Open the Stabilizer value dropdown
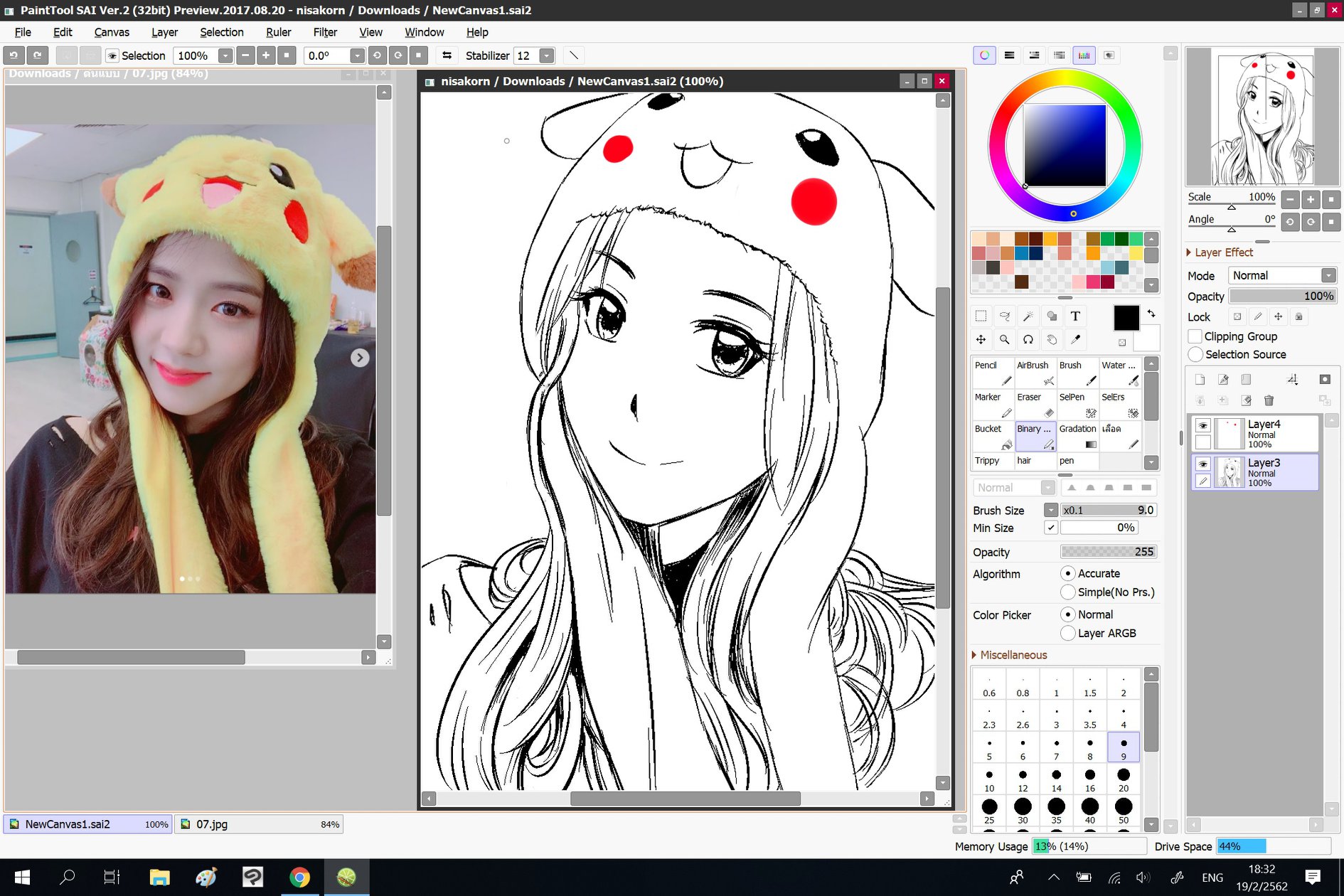 point(546,55)
